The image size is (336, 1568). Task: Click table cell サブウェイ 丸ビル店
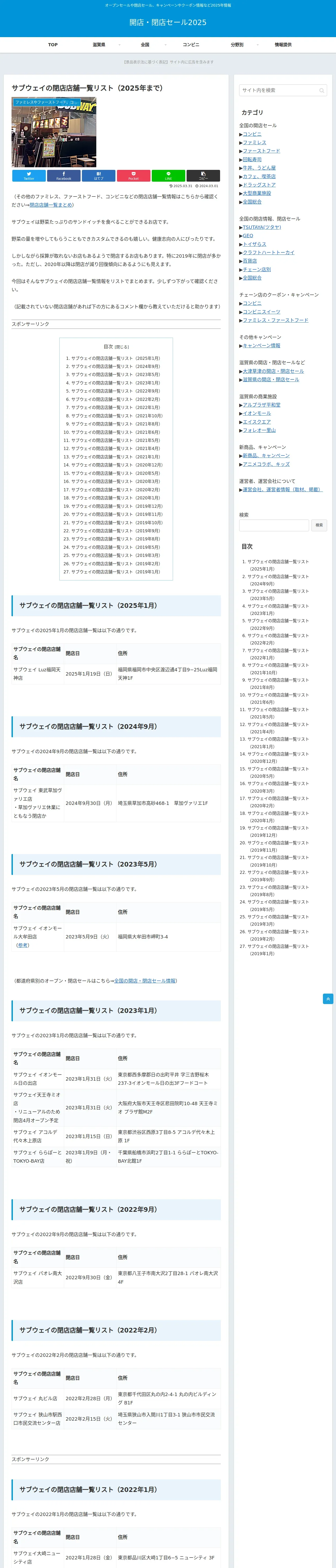tap(38, 1398)
